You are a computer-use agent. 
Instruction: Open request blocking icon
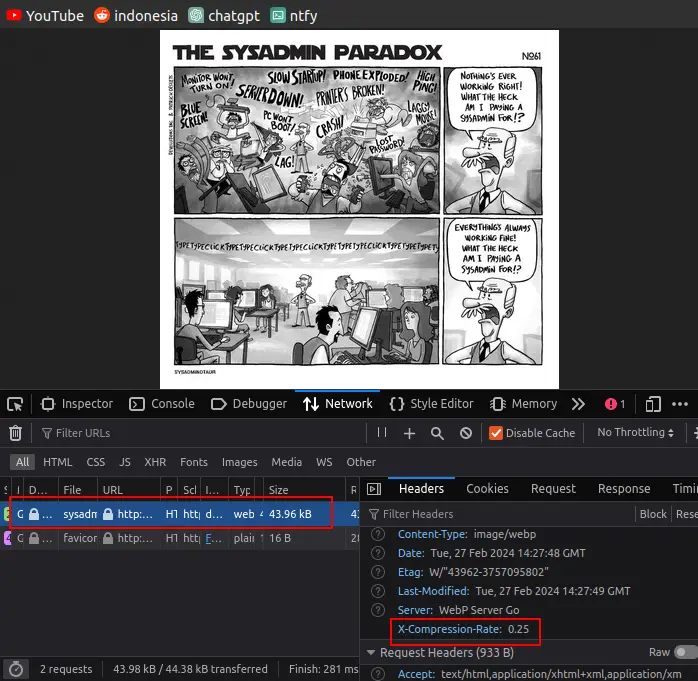tap(466, 433)
